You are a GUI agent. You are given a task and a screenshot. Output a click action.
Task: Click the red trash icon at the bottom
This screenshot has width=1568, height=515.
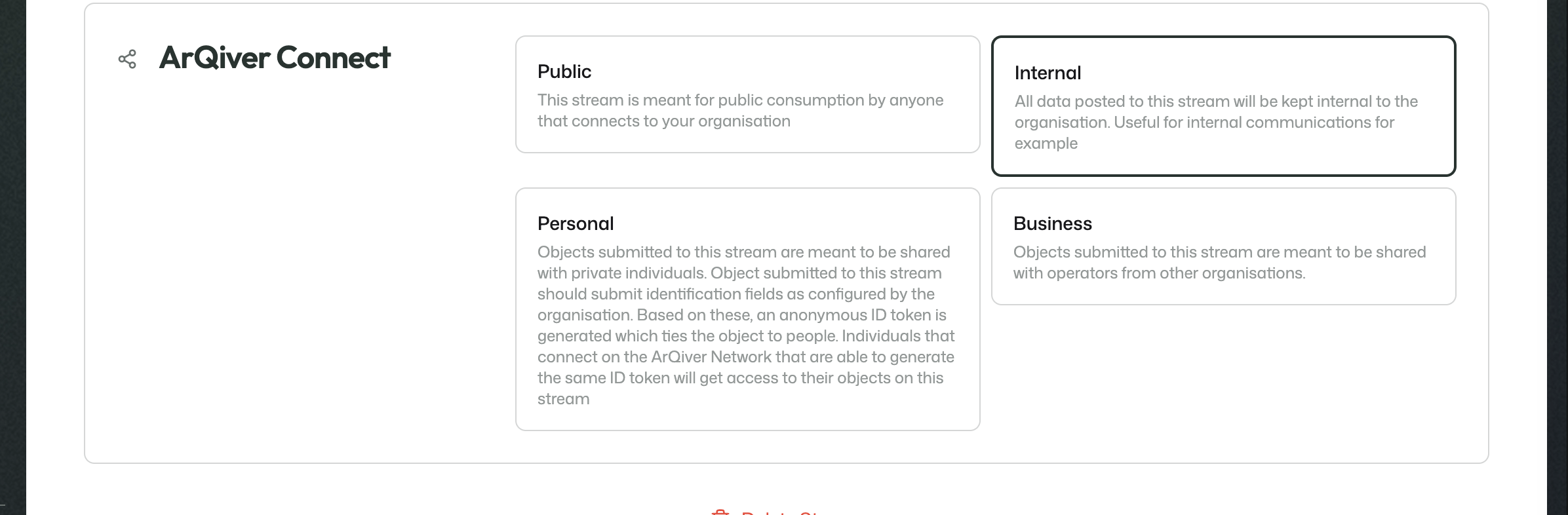point(720,512)
